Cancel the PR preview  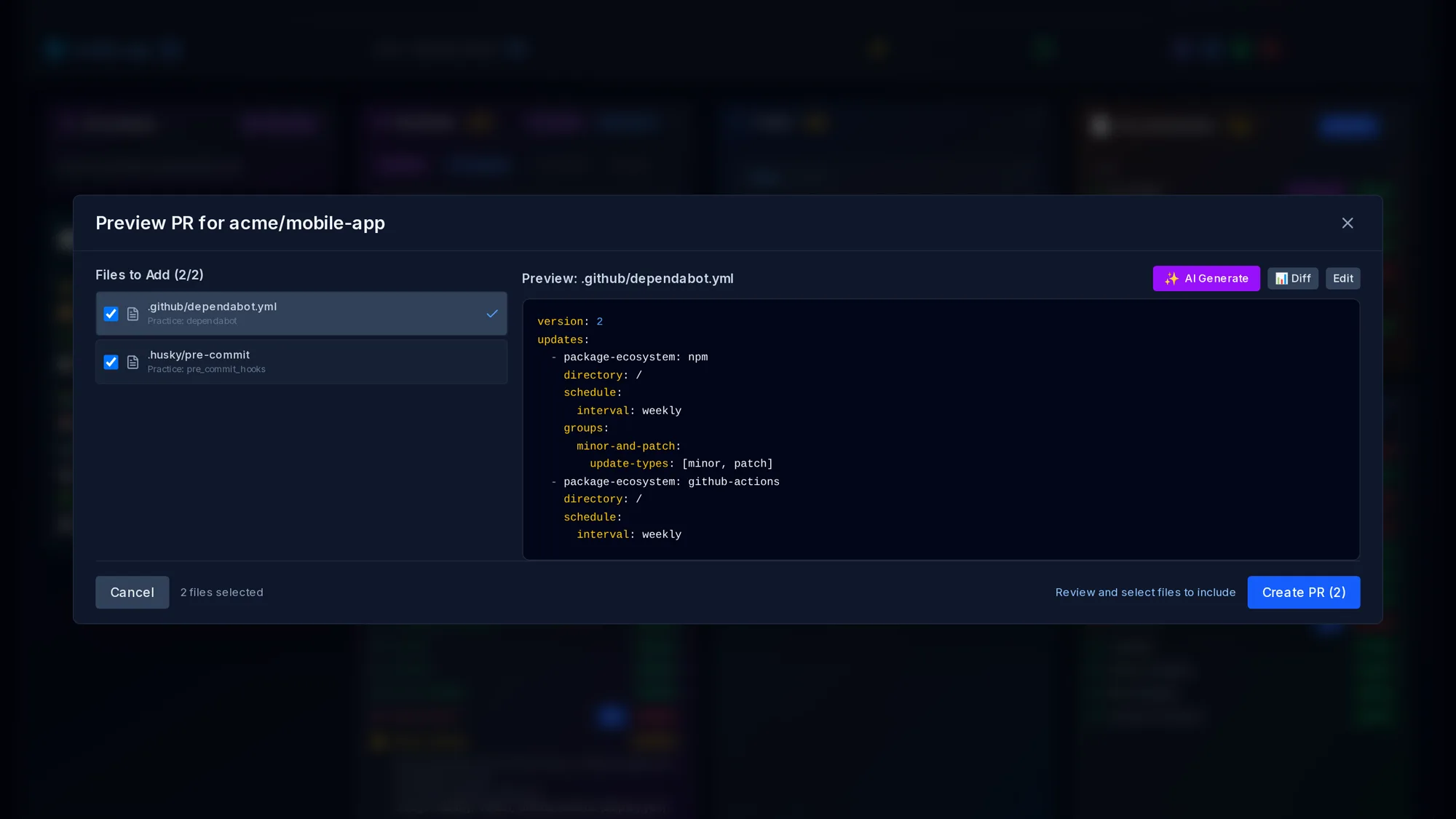pyautogui.click(x=132, y=592)
